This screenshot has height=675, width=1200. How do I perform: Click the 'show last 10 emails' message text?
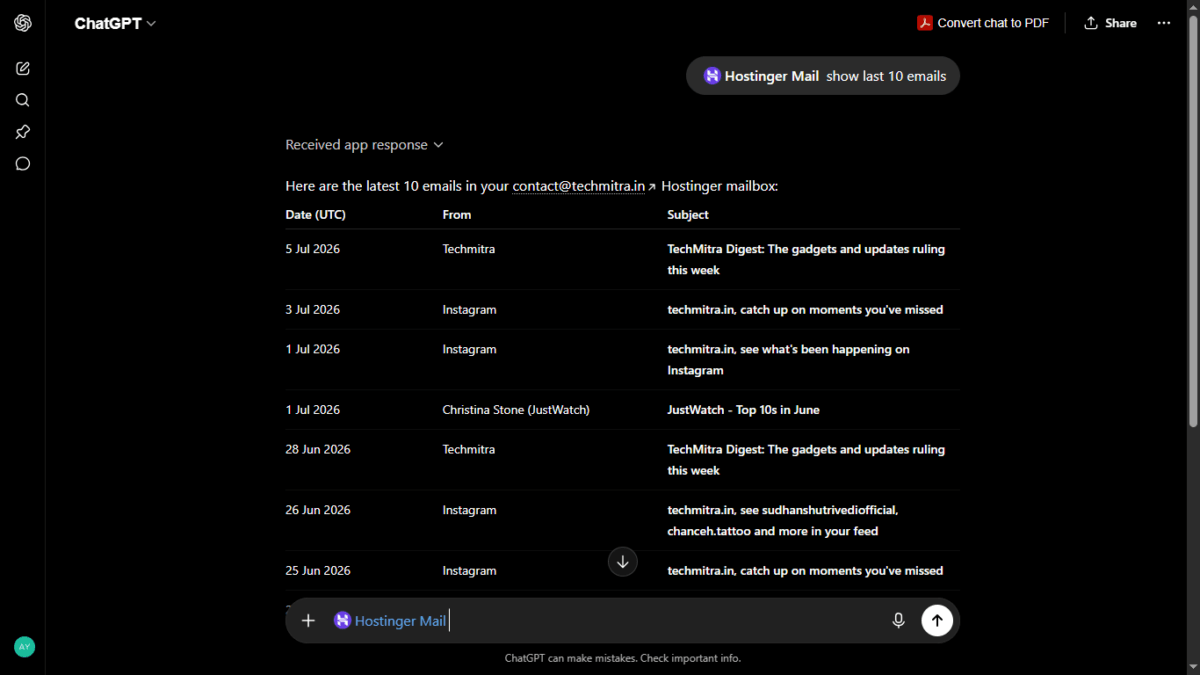pyautogui.click(x=886, y=76)
